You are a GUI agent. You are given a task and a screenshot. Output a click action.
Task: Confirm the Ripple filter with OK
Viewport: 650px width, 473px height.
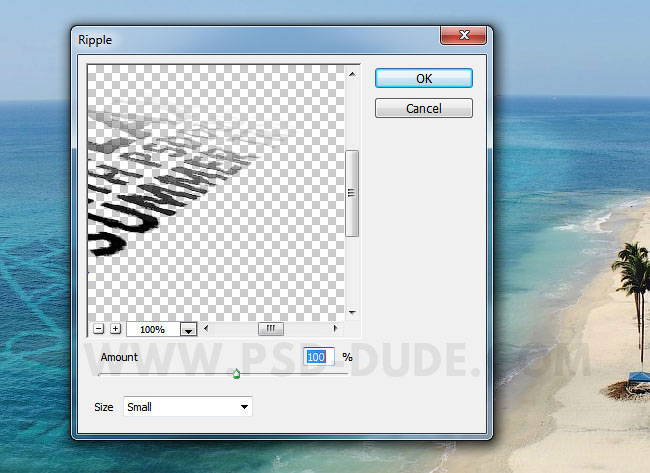424,78
